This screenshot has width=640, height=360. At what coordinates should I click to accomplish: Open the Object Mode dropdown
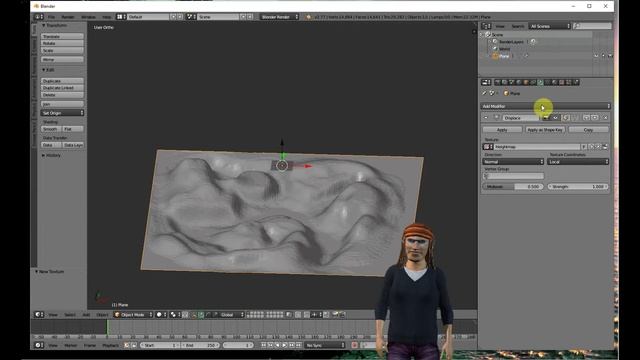[x=133, y=315]
